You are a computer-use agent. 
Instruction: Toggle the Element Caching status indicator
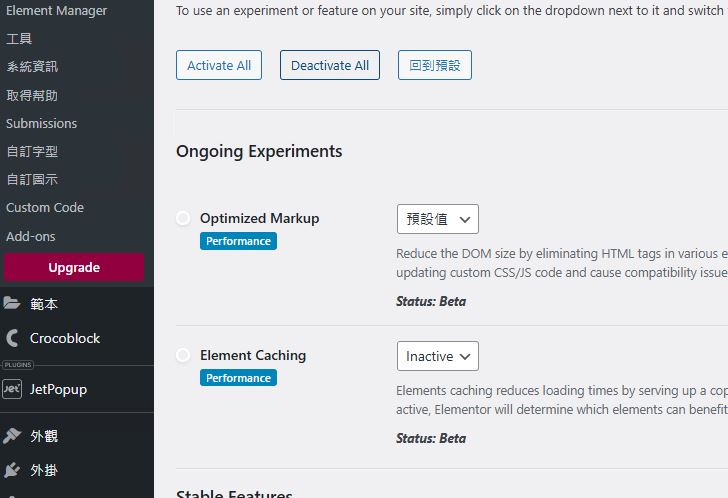tap(183, 355)
